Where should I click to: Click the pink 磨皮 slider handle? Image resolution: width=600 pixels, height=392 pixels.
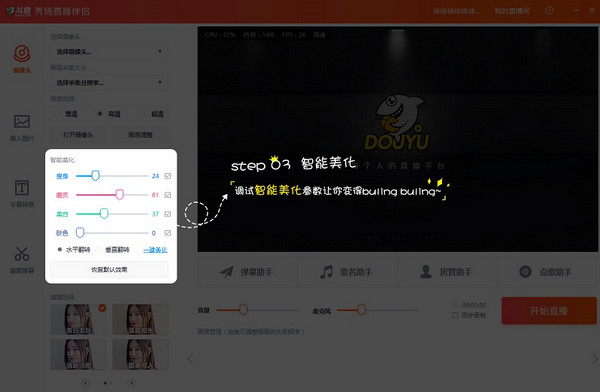click(119, 194)
